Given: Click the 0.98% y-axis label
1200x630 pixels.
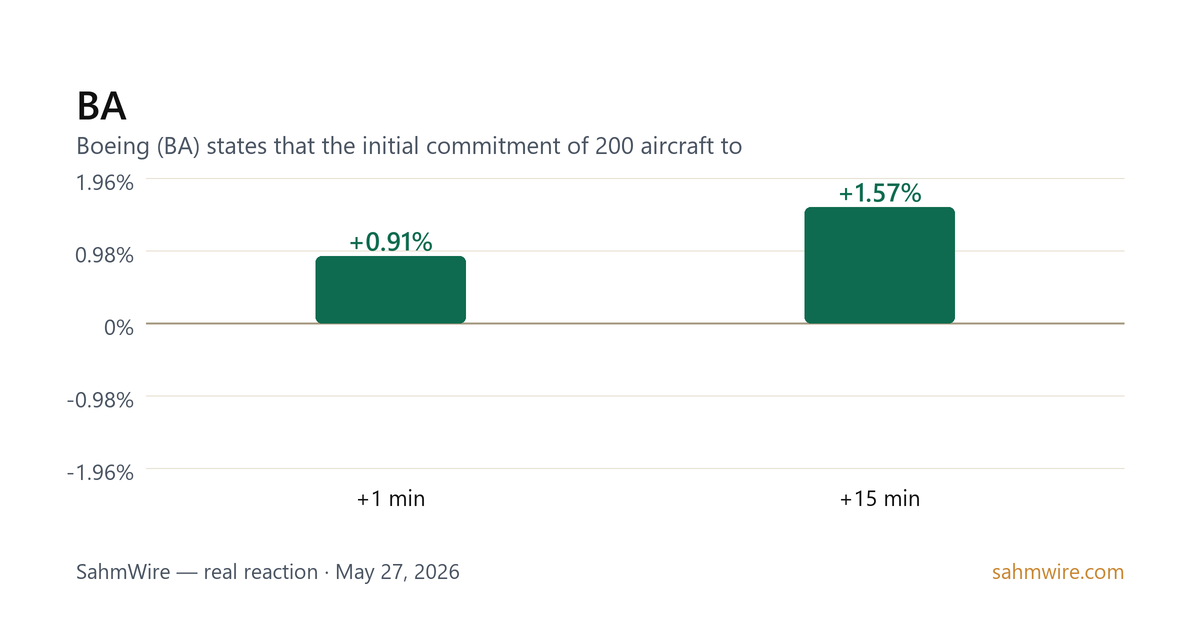Looking at the screenshot, I should (104, 255).
